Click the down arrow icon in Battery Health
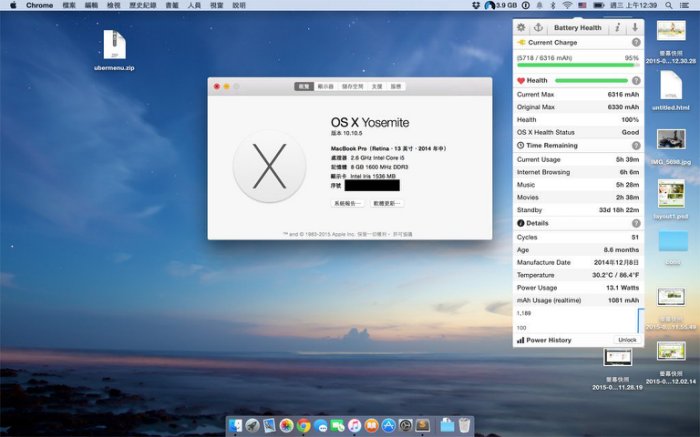The width and height of the screenshot is (700, 437). tap(635, 27)
